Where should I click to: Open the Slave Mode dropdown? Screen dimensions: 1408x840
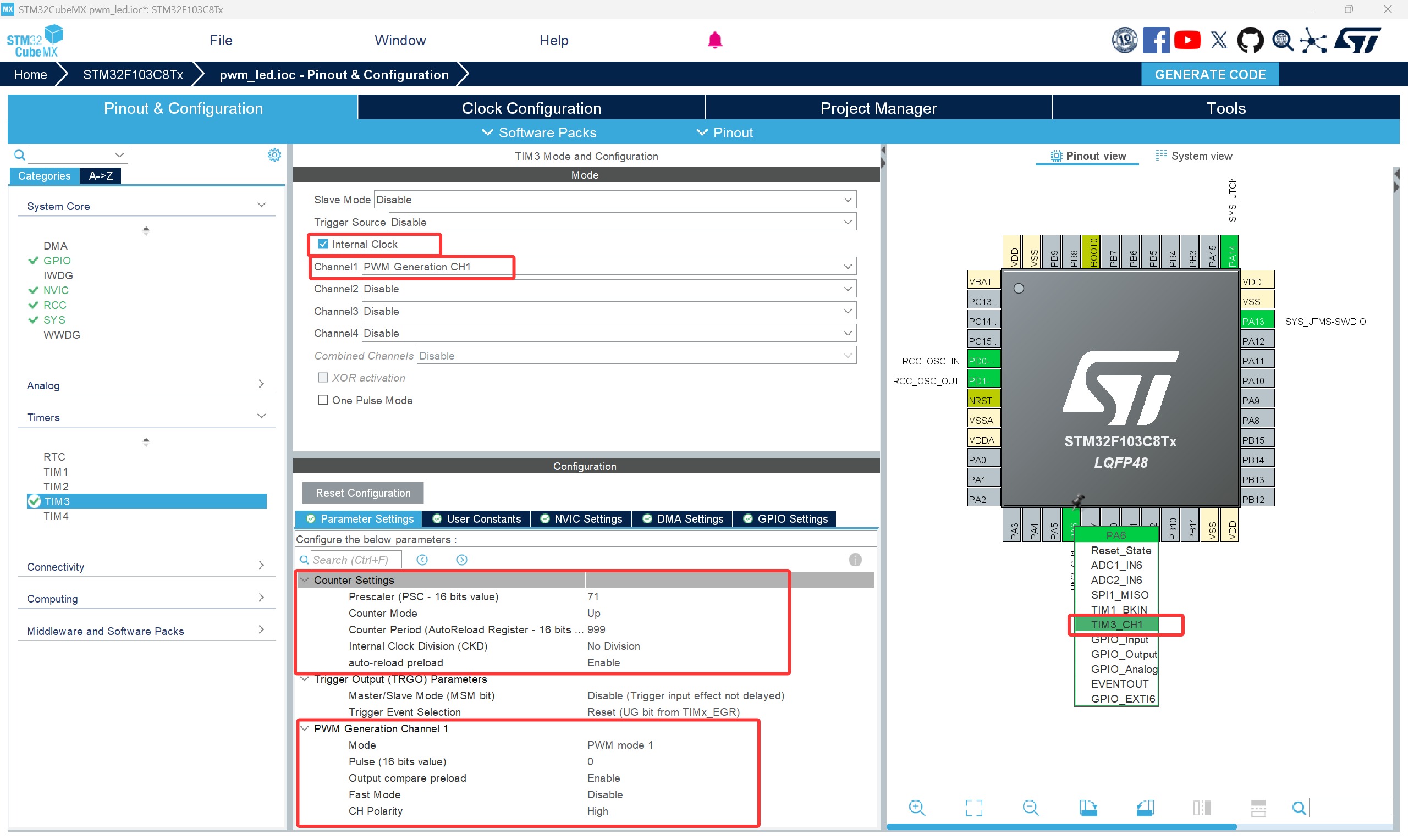point(614,199)
